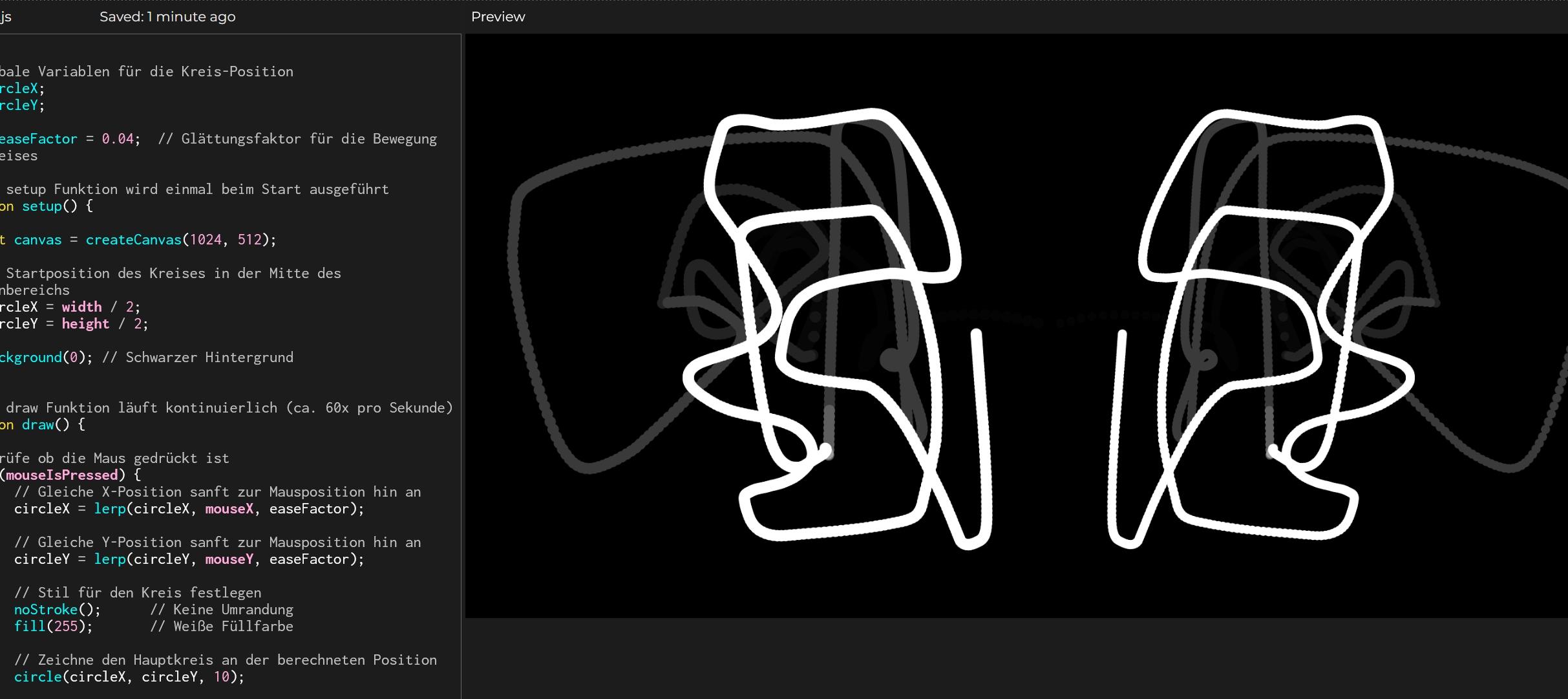Click on mouseIsPressed in the if statement
This screenshot has width=1568, height=699.
pos(62,475)
